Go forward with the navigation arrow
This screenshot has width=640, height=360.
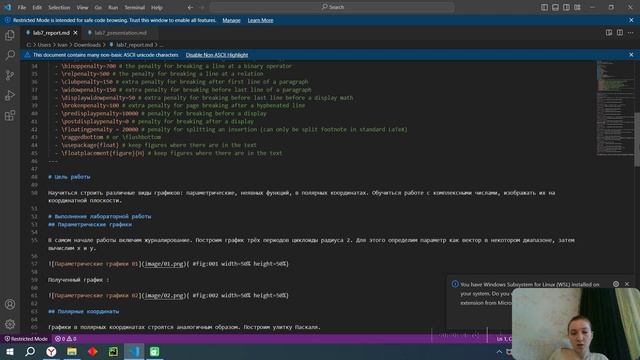coord(202,7)
